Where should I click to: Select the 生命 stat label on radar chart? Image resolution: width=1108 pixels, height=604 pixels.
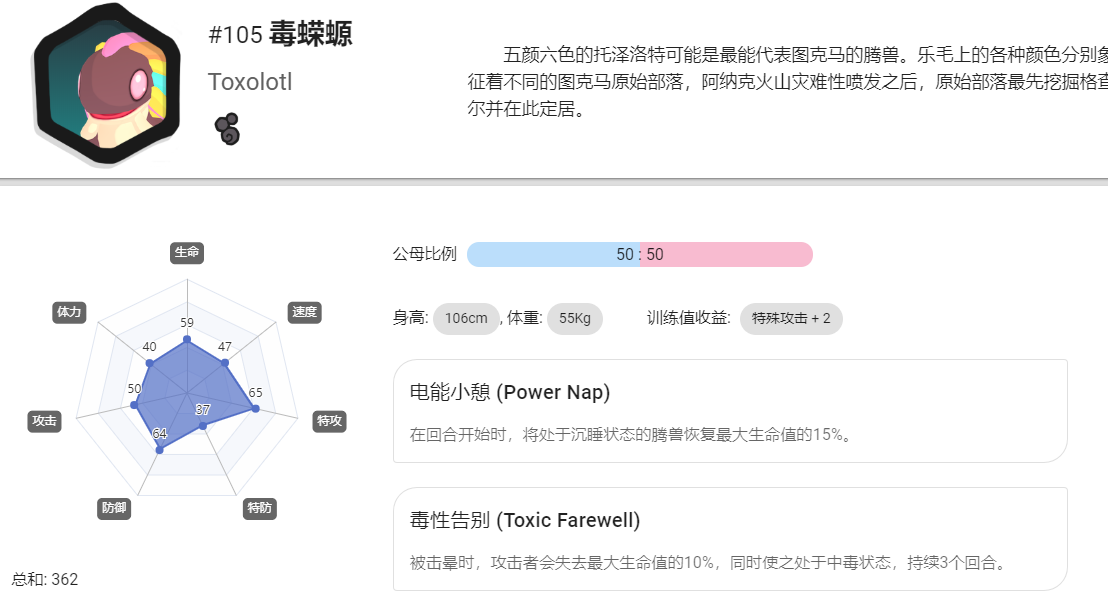coord(187,252)
